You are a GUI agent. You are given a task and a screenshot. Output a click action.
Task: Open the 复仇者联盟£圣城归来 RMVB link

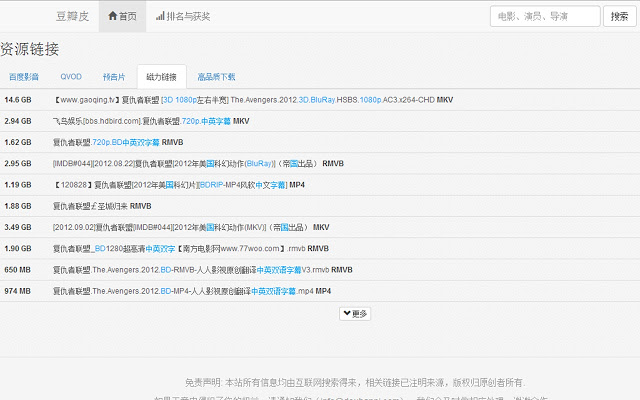coord(102,206)
